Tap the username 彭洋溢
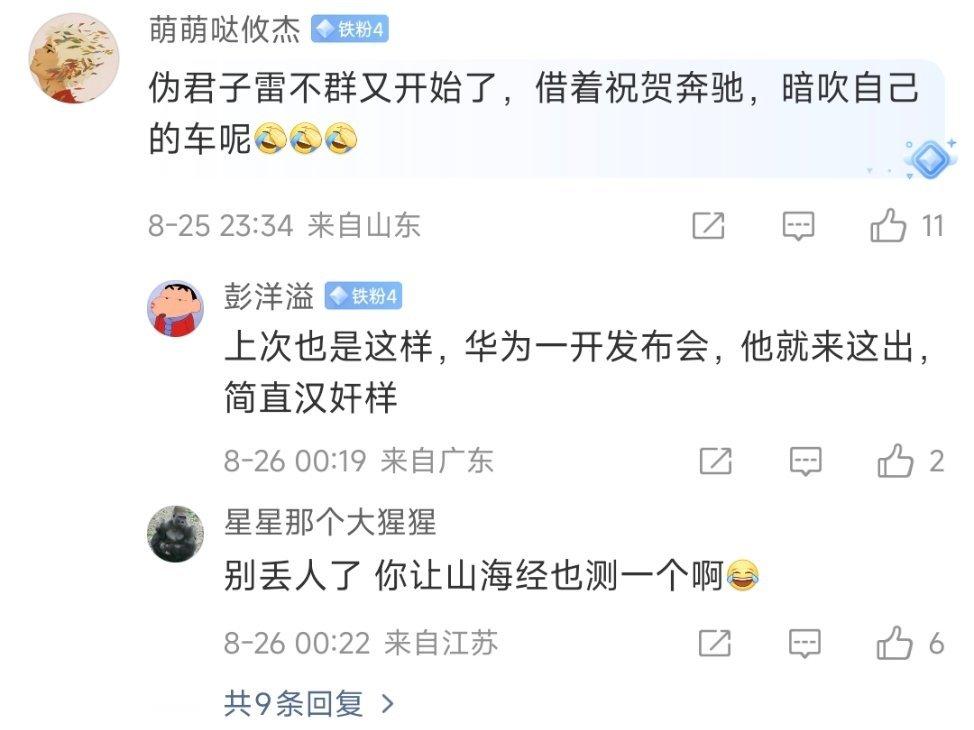The height and width of the screenshot is (730, 974). coord(269,296)
